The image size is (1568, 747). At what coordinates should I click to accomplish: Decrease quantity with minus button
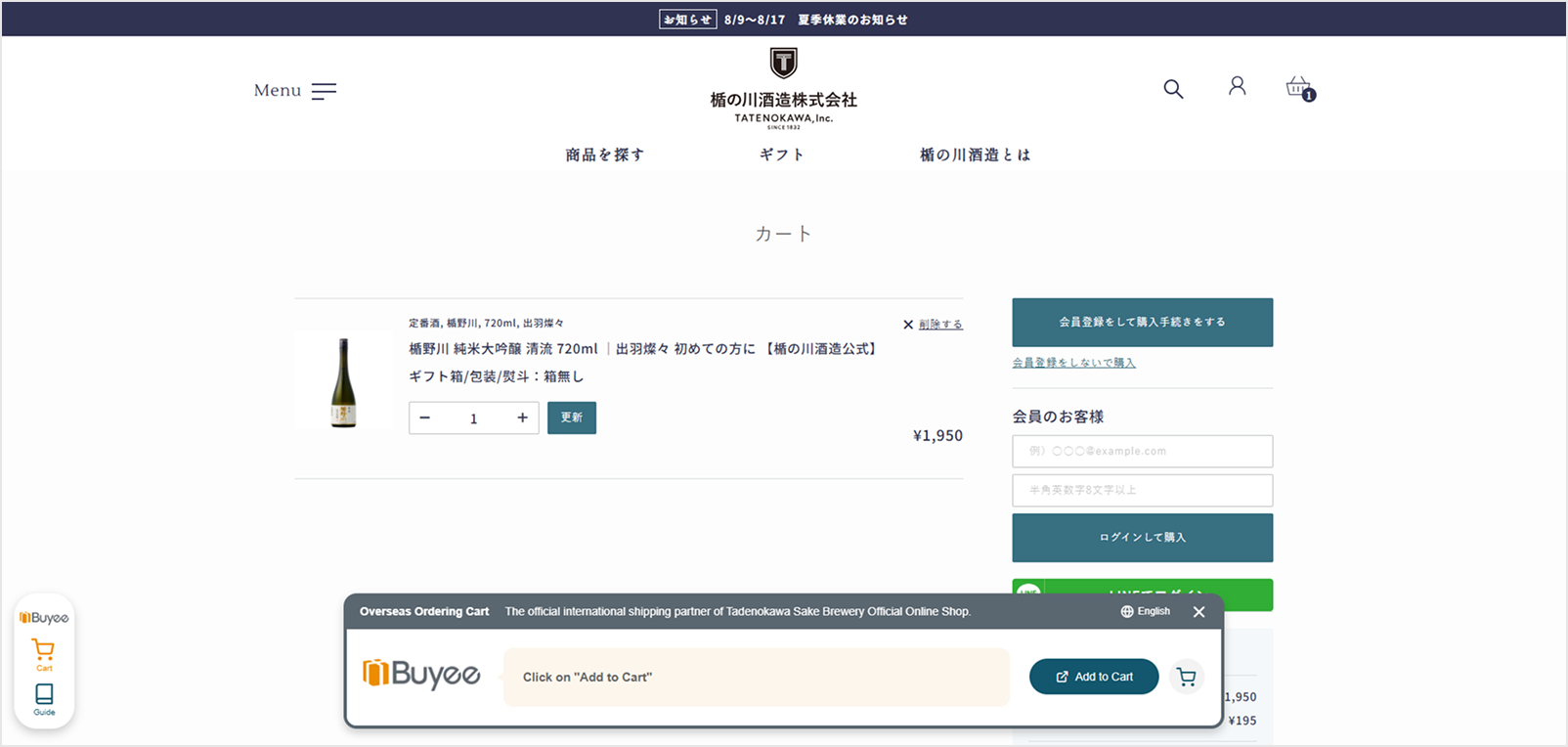tap(425, 417)
